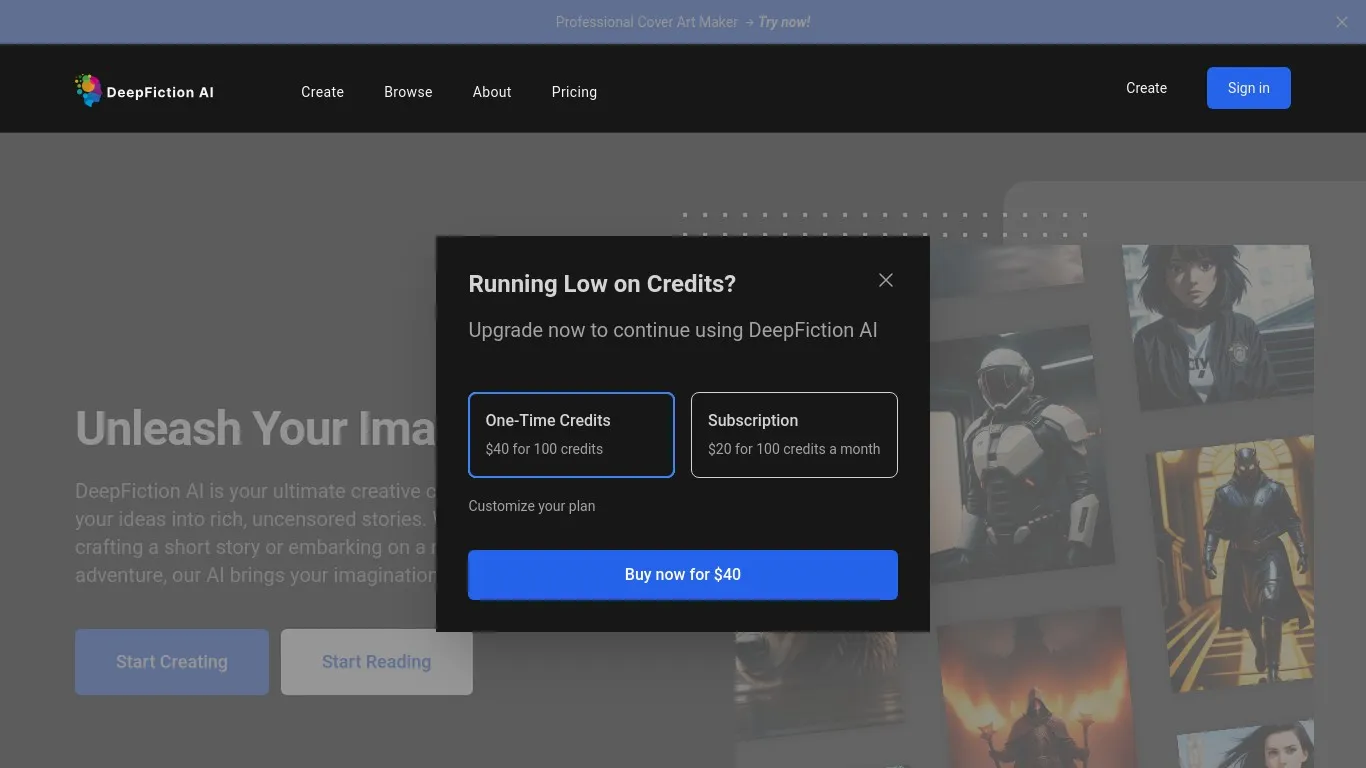The image size is (1366, 768).
Task: Select the One-Time Credits option
Action: click(x=571, y=435)
